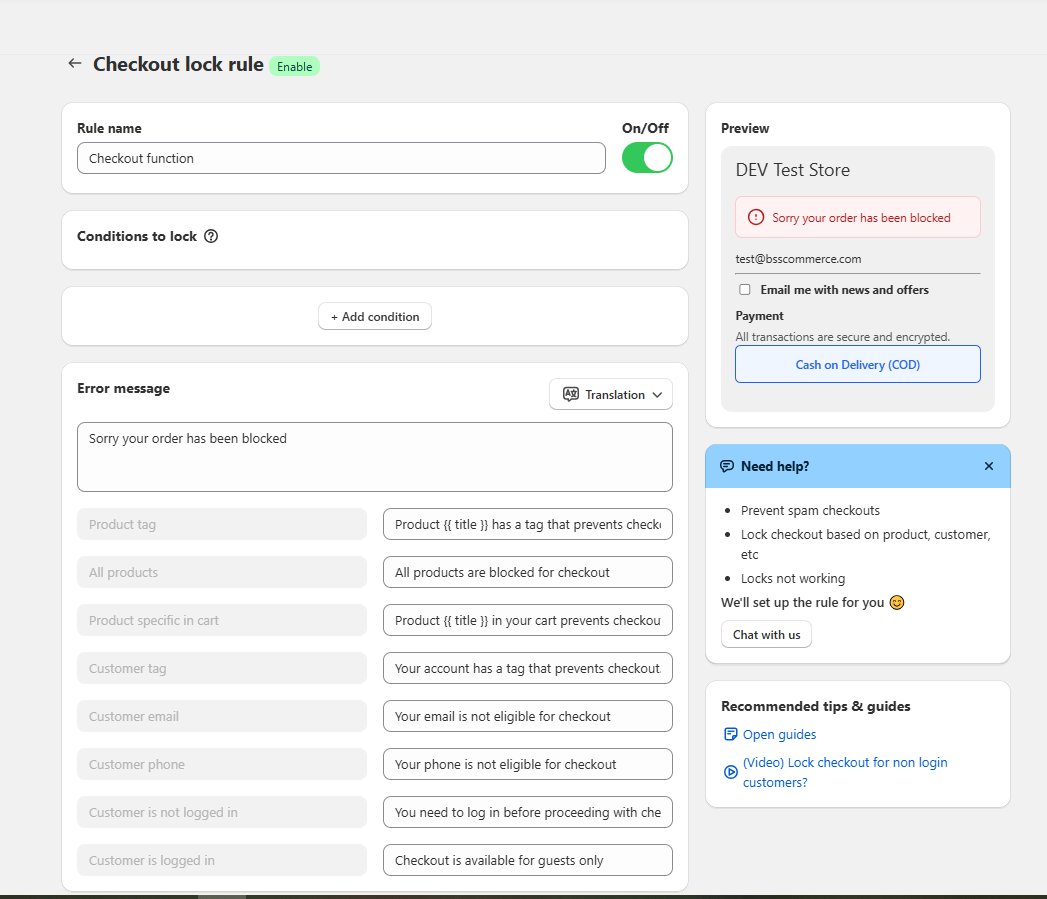Click the X to dismiss the Need help panel
Screen dimensions: 1047x899
989,466
